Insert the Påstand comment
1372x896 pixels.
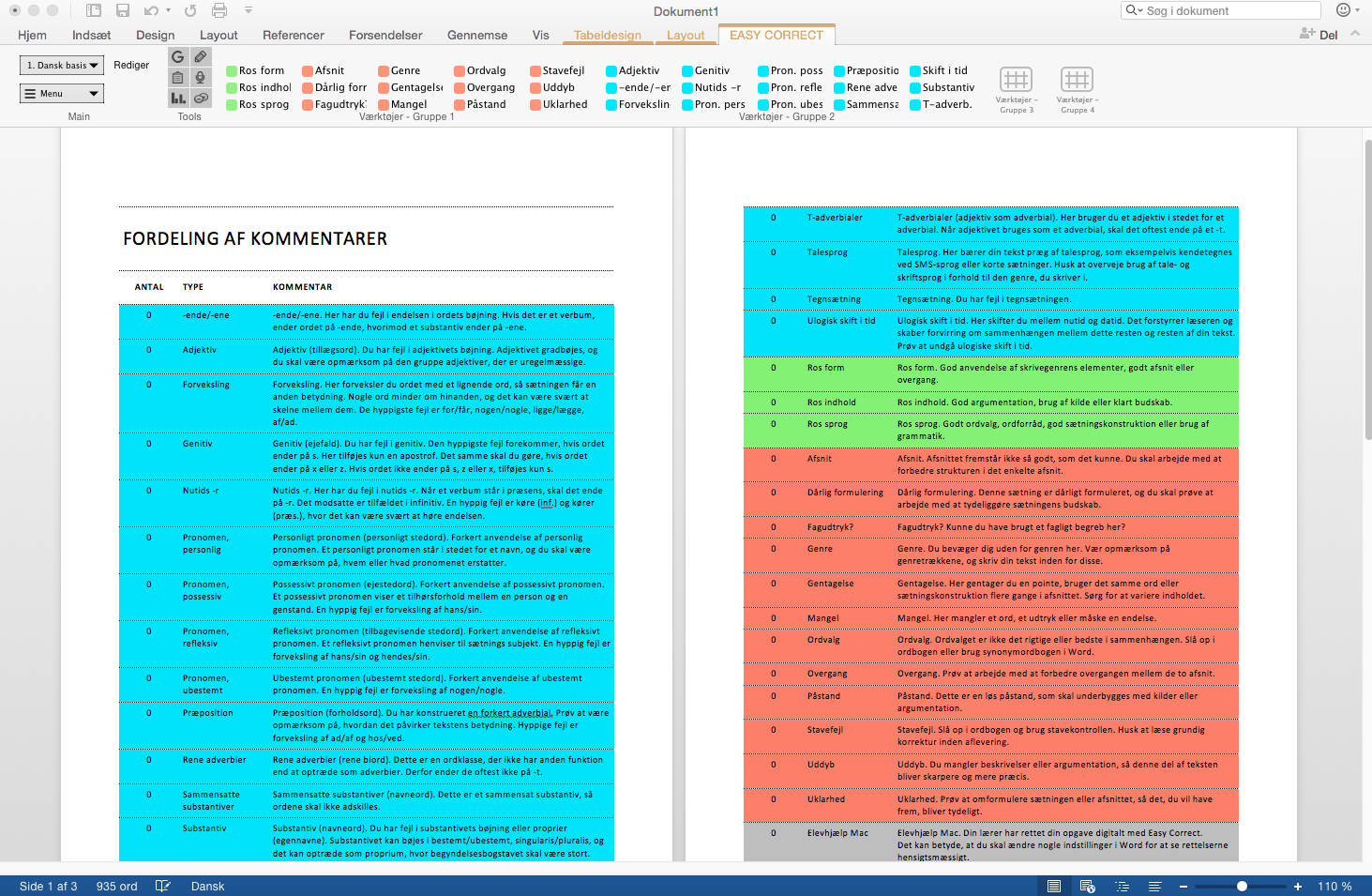(x=480, y=104)
